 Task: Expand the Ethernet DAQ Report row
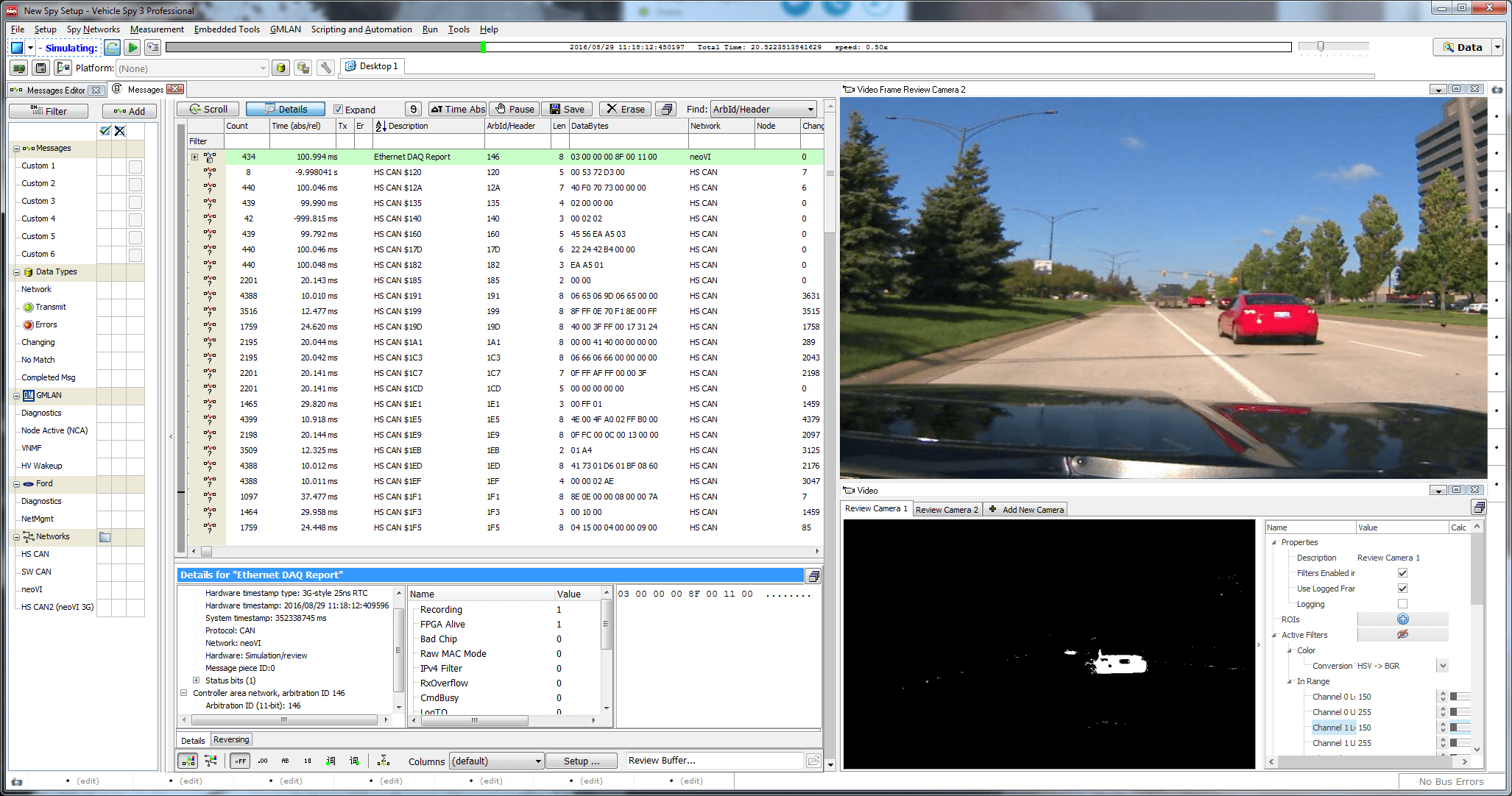[x=194, y=157]
